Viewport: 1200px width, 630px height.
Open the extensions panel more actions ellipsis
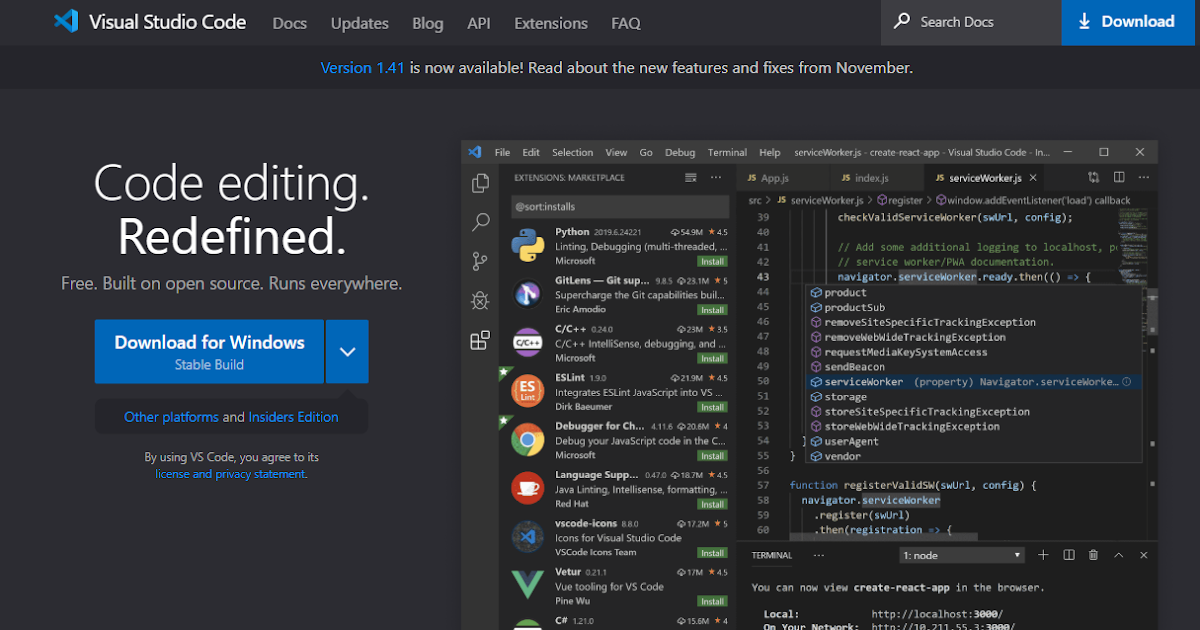(716, 177)
